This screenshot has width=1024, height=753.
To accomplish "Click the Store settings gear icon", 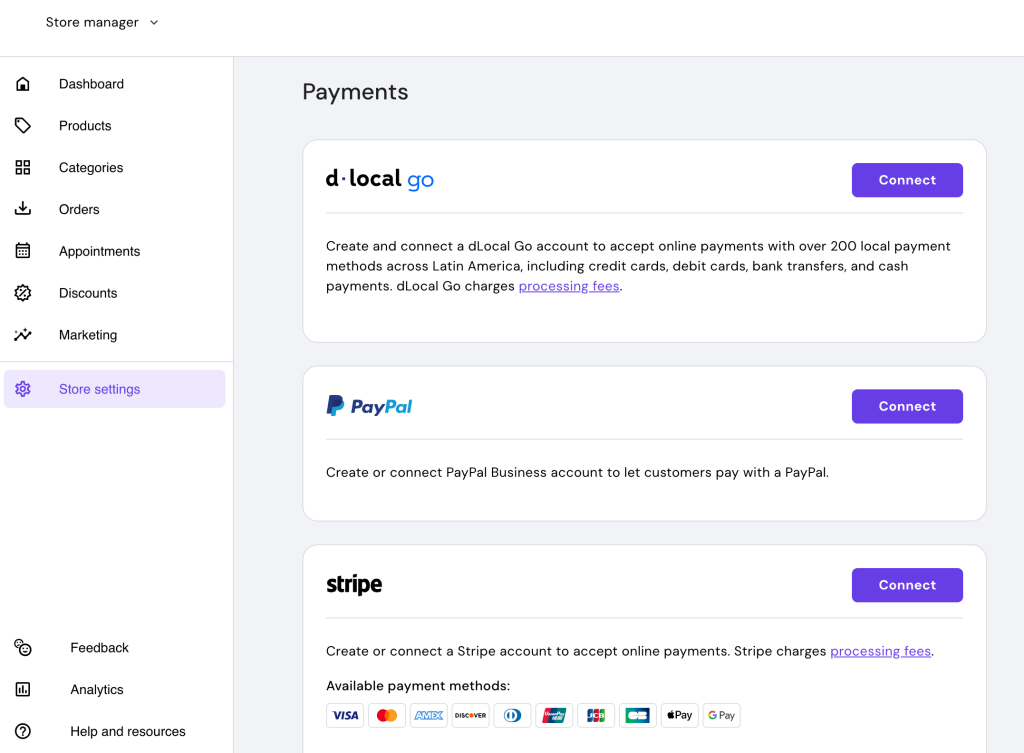I will (22, 388).
